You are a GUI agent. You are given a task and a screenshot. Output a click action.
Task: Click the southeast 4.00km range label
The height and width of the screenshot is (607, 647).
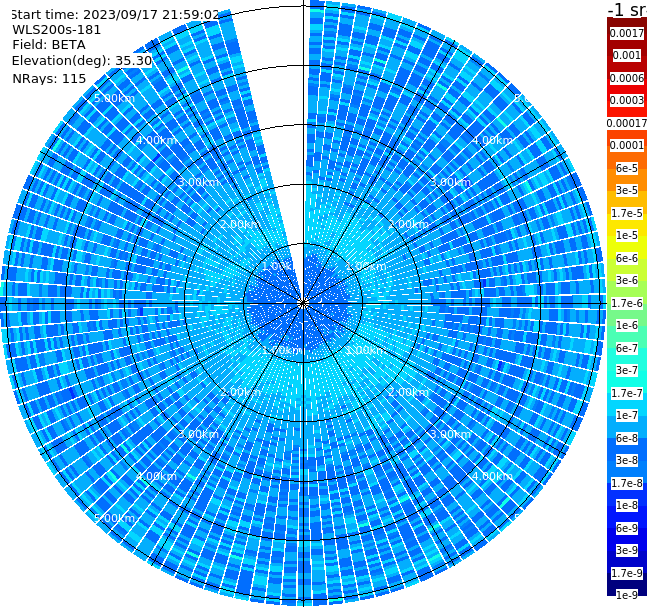tap(492, 476)
